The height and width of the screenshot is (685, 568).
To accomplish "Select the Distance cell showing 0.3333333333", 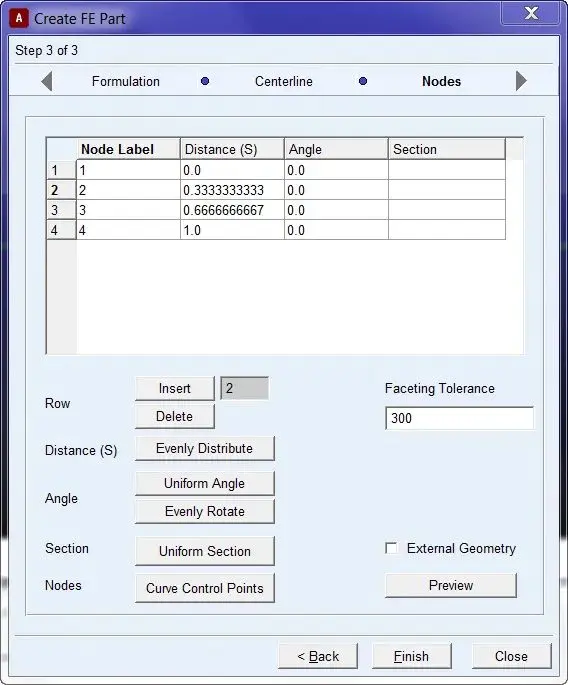I will point(232,190).
